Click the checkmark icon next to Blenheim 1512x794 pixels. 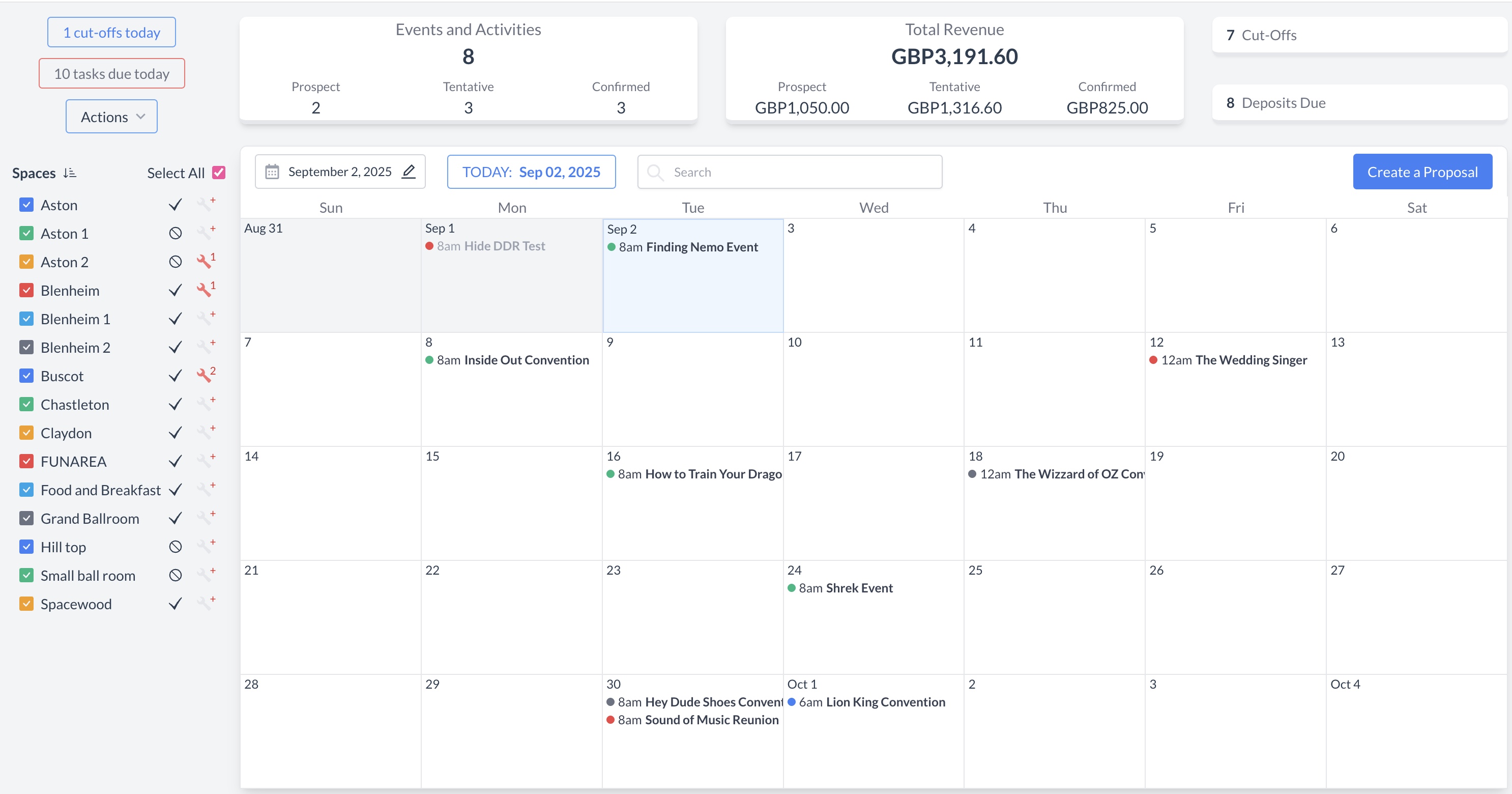tap(175, 290)
